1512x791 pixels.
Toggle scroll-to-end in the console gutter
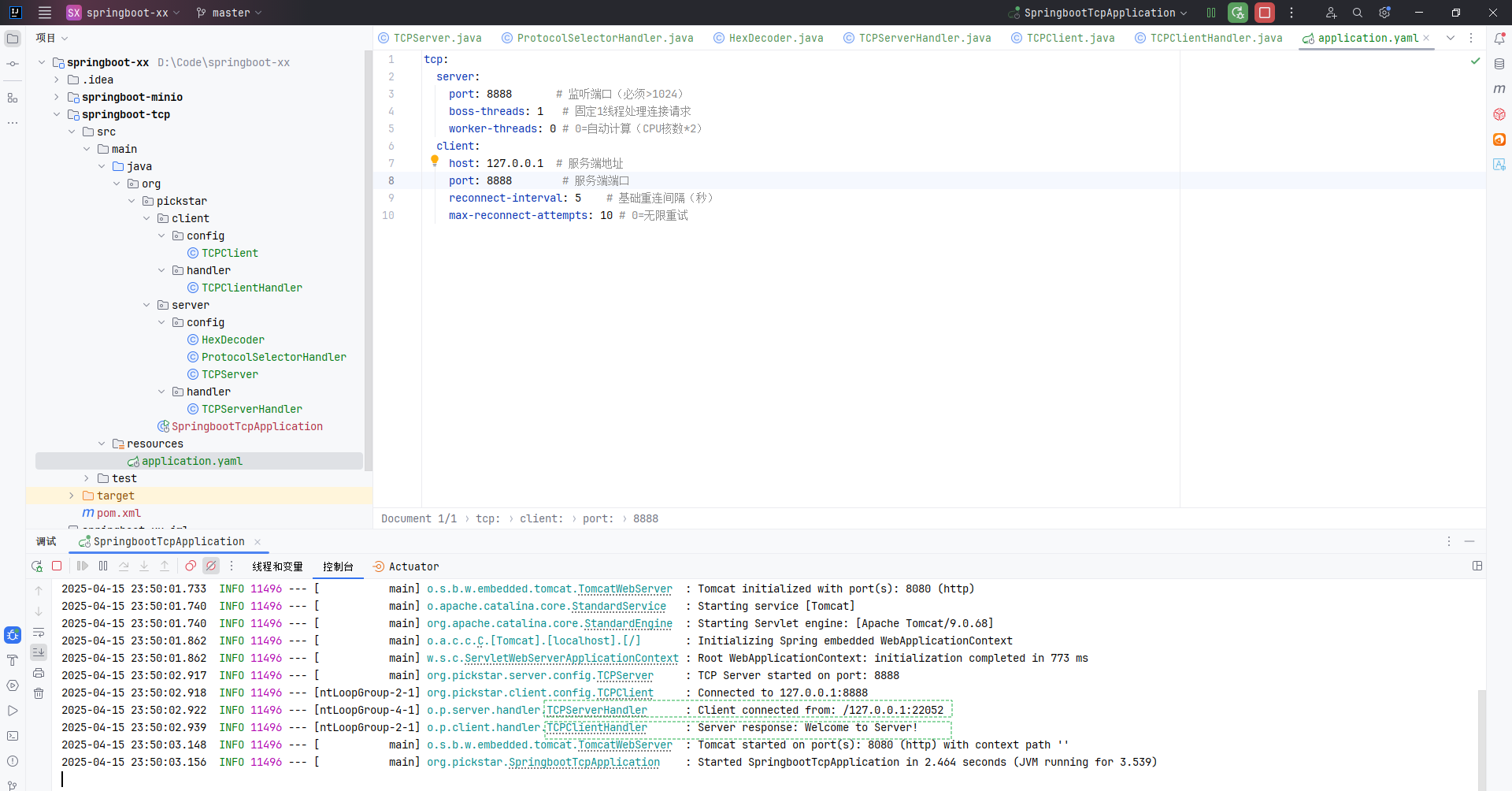pyautogui.click(x=39, y=652)
